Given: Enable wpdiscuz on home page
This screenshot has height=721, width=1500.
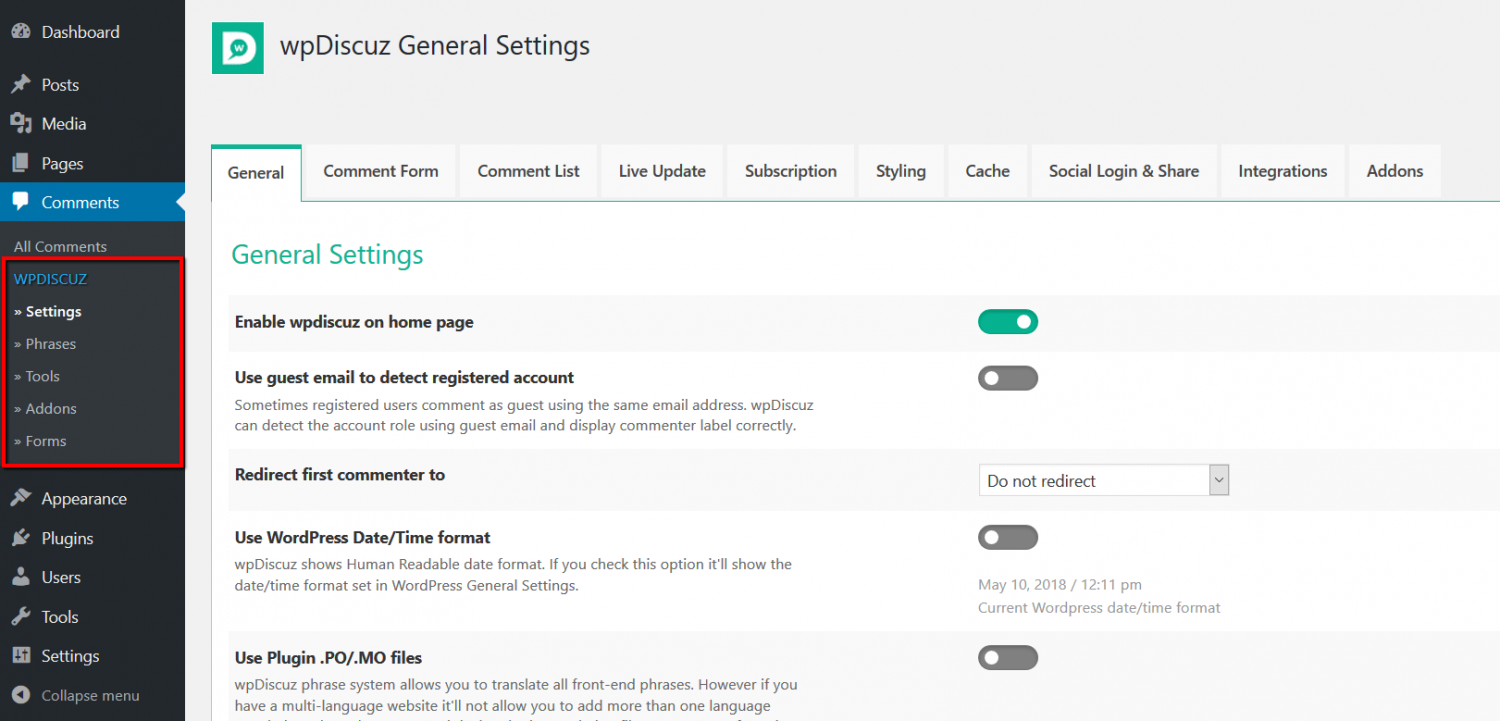Looking at the screenshot, I should 1008,321.
